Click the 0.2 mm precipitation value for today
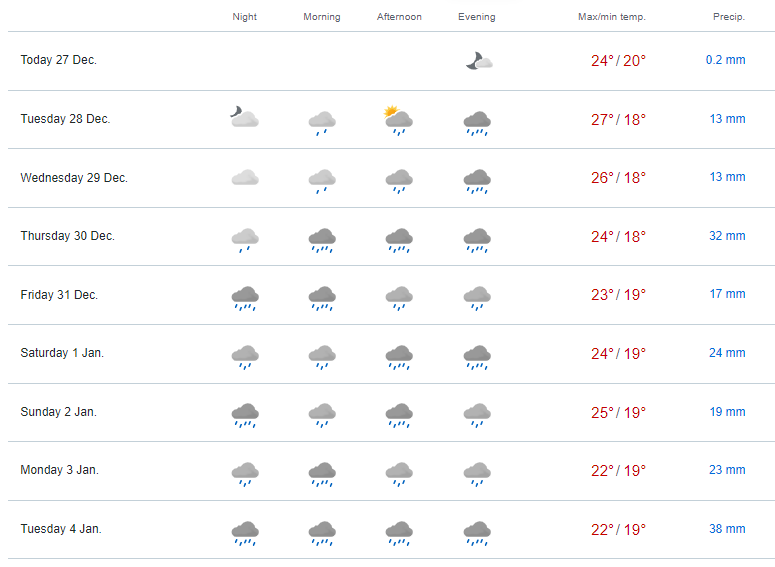This screenshot has height=567, width=775. pyautogui.click(x=726, y=60)
